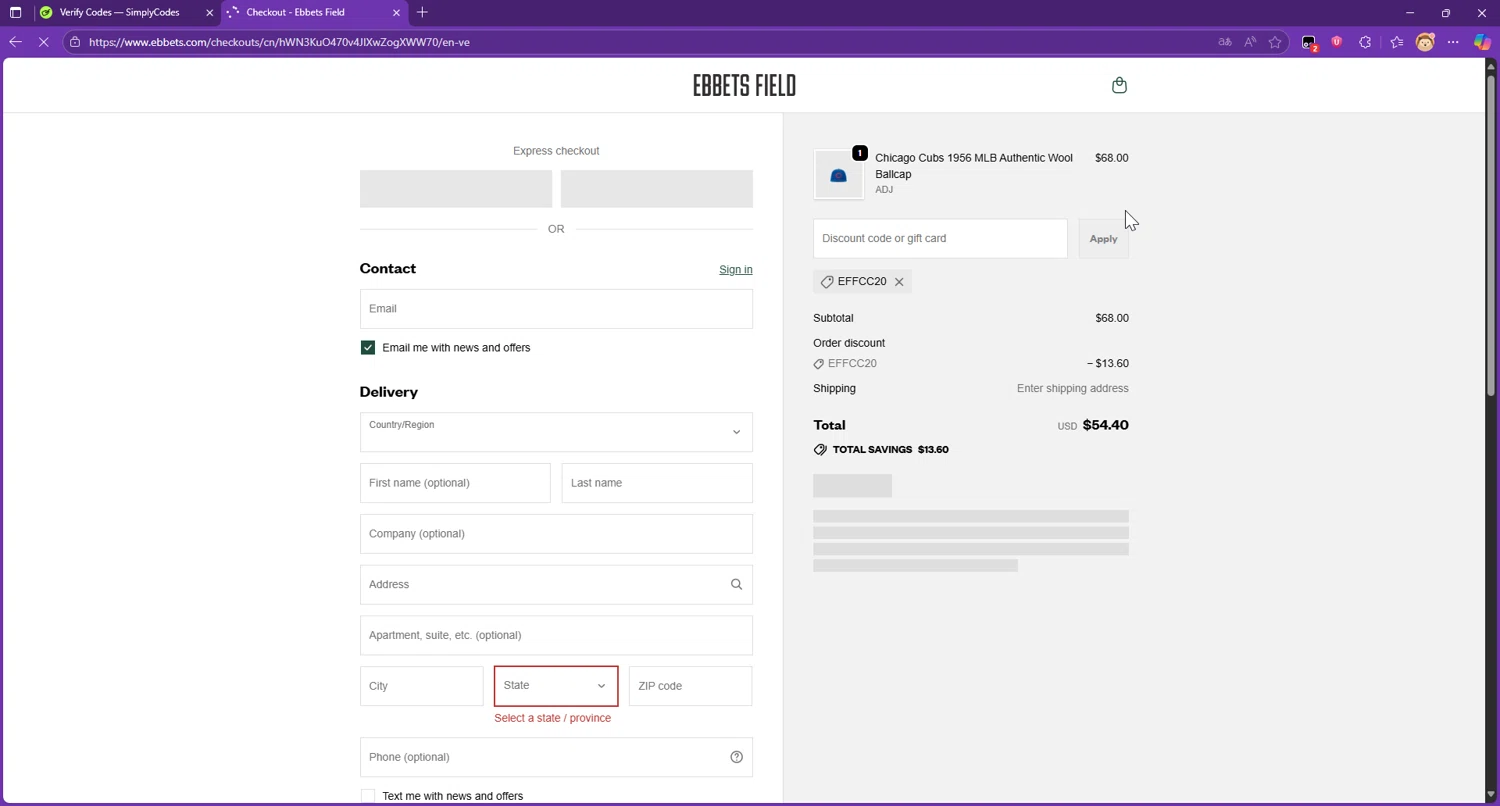The image size is (1500, 806).
Task: Click the address search magnifier icon
Action: [736, 585]
